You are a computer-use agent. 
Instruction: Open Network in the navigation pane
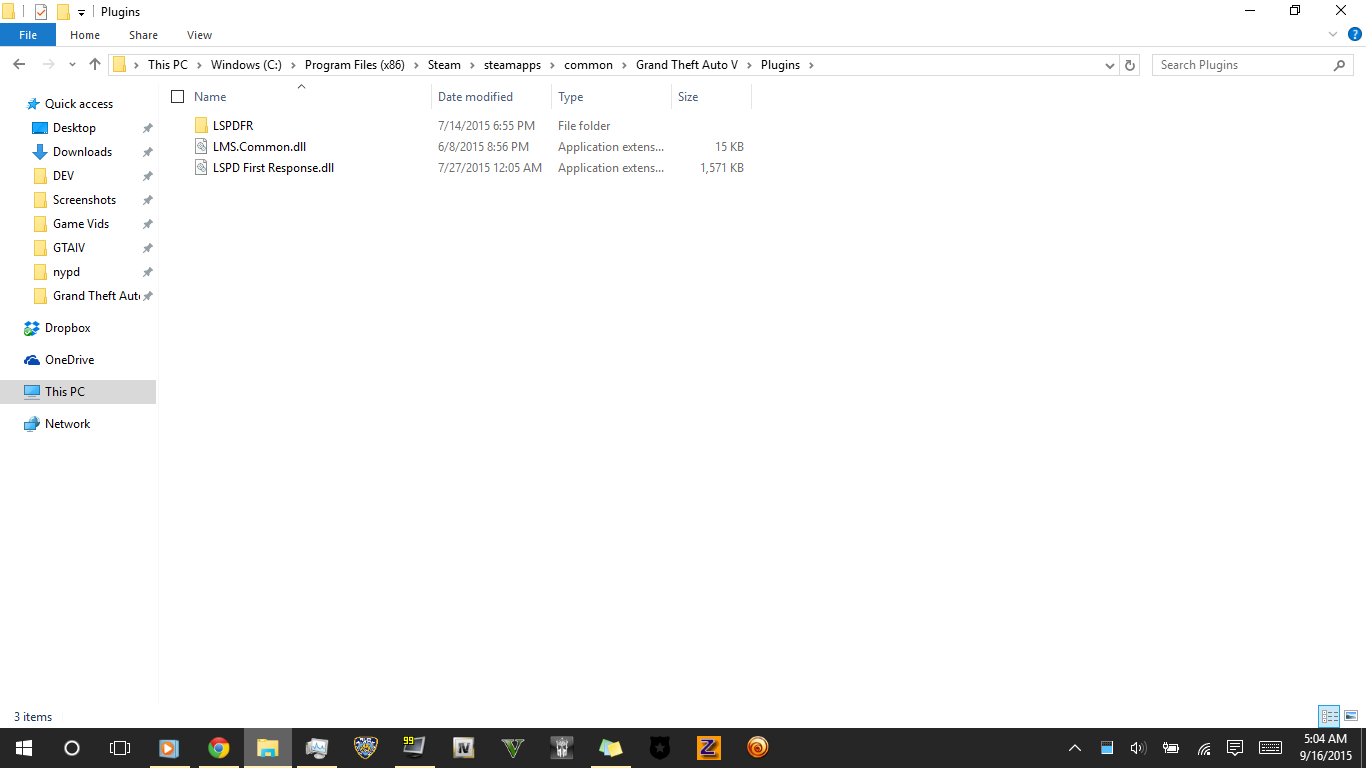point(67,424)
